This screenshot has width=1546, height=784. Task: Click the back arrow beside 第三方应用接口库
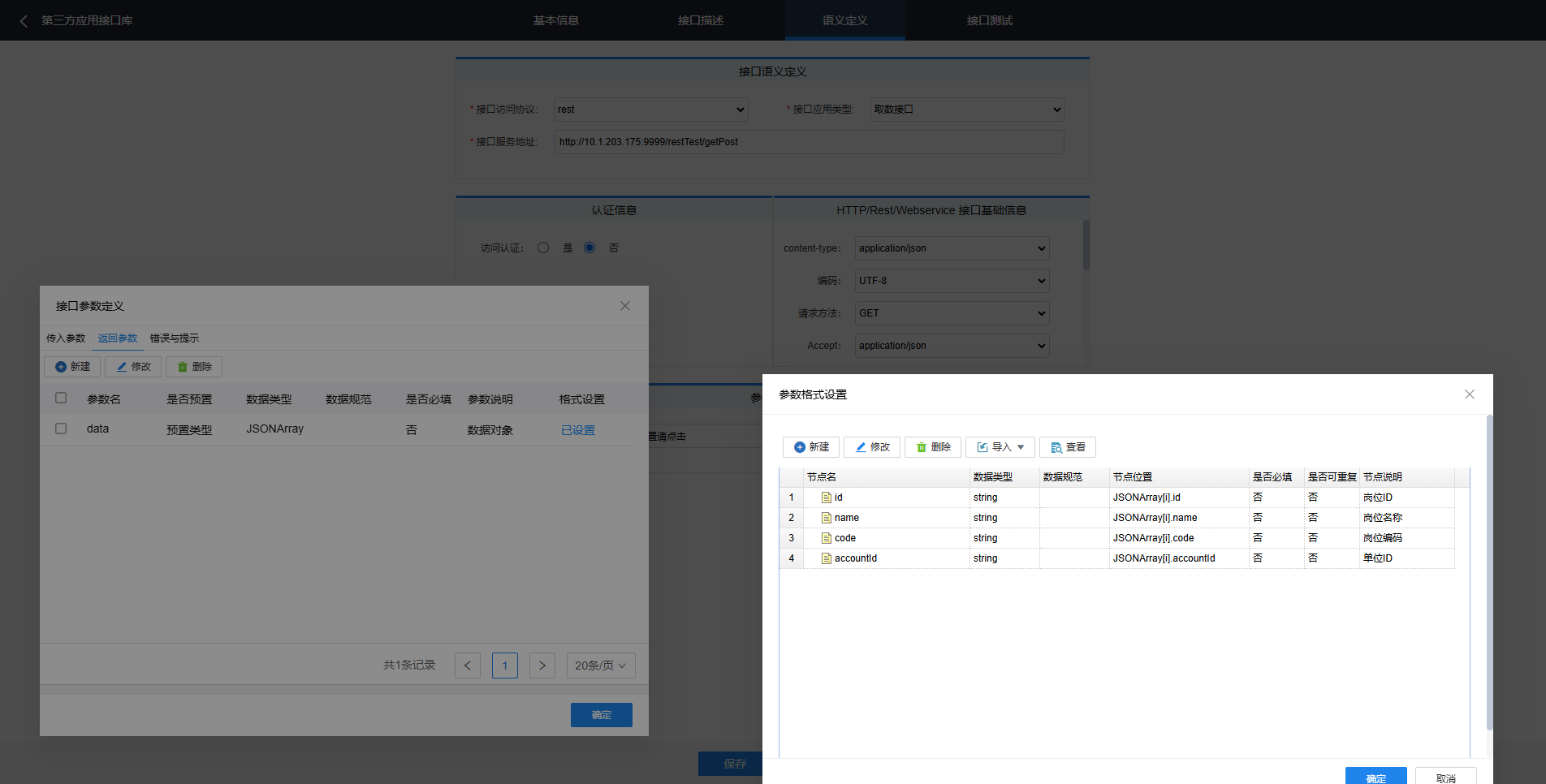24,21
